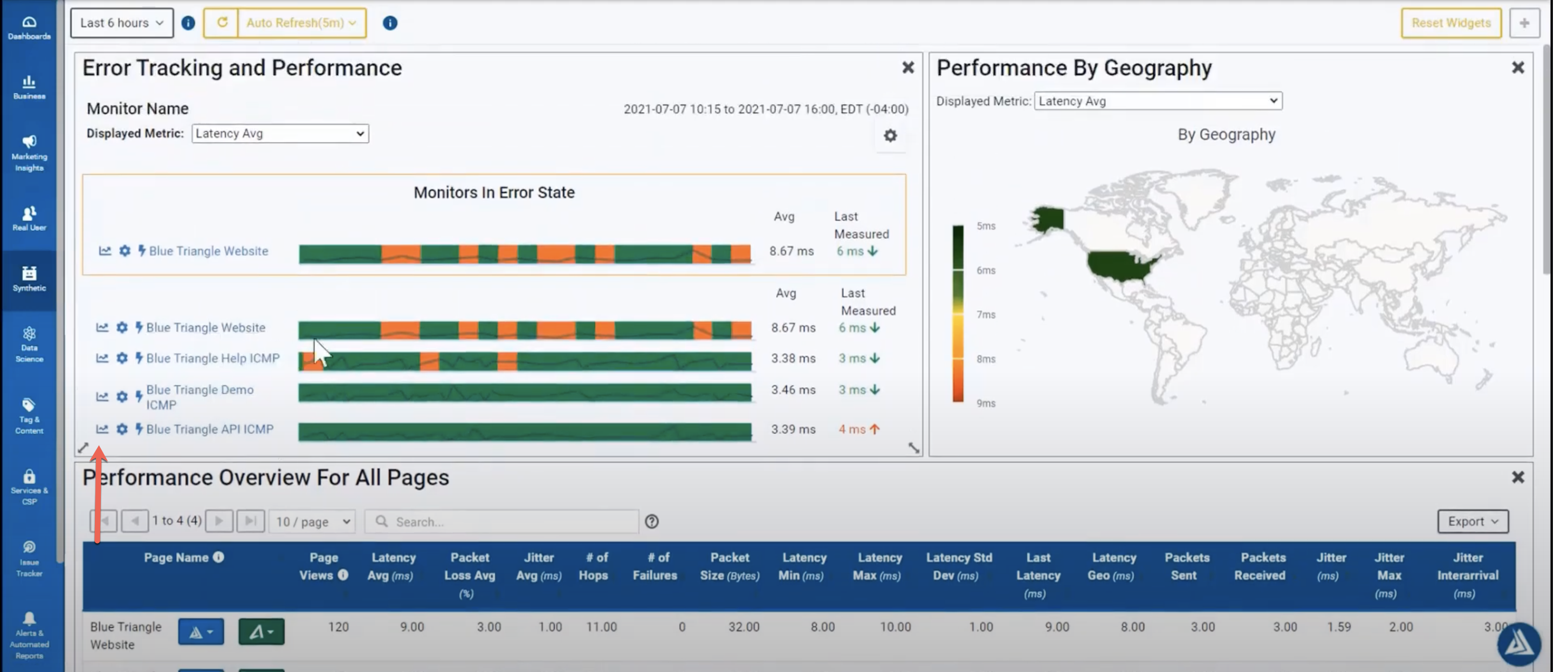1568x672 pixels.
Task: Open the chart icon for Blue Triangle Help ICMP
Action: click(x=102, y=358)
